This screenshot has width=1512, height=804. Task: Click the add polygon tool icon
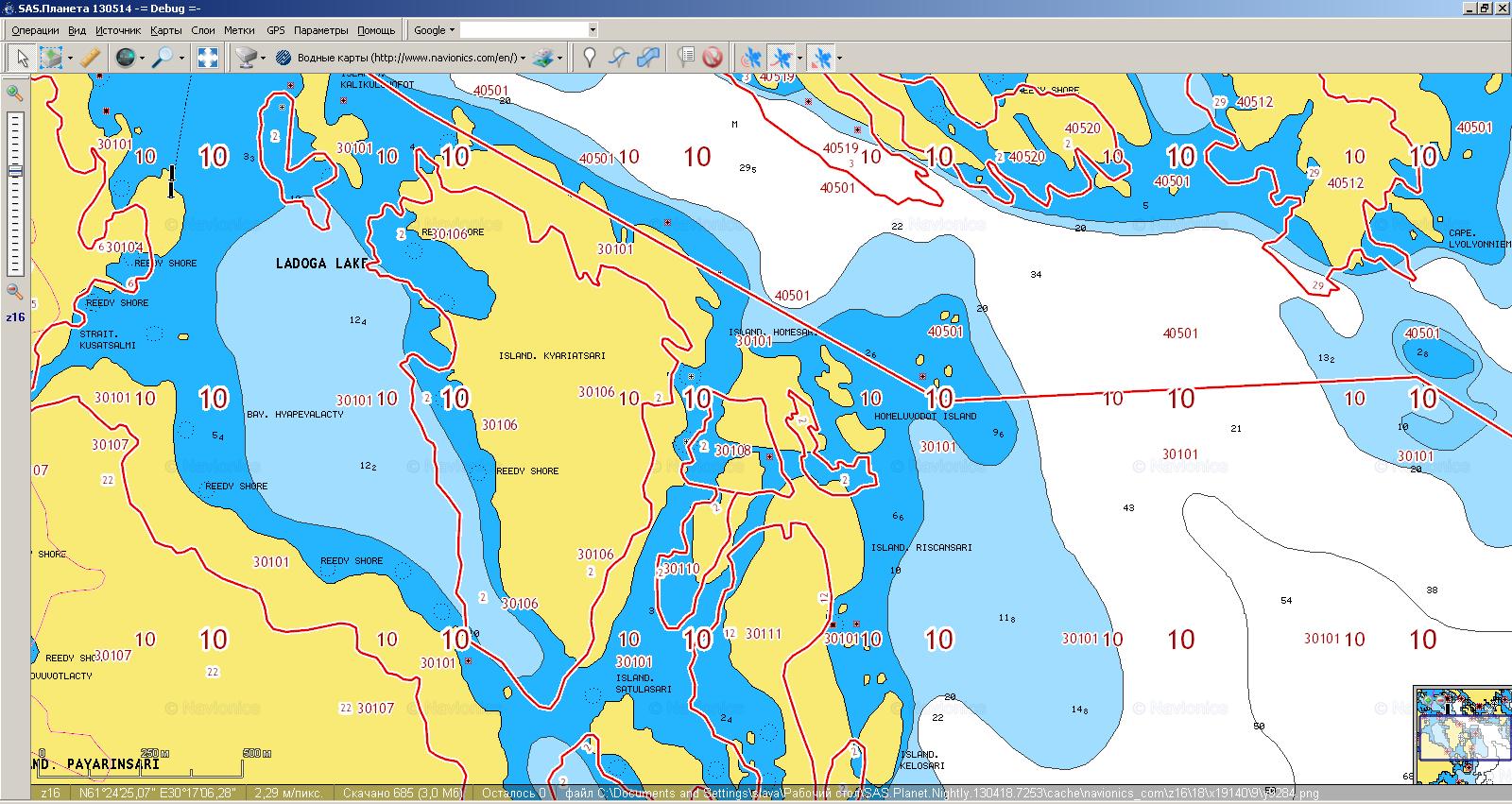(647, 58)
